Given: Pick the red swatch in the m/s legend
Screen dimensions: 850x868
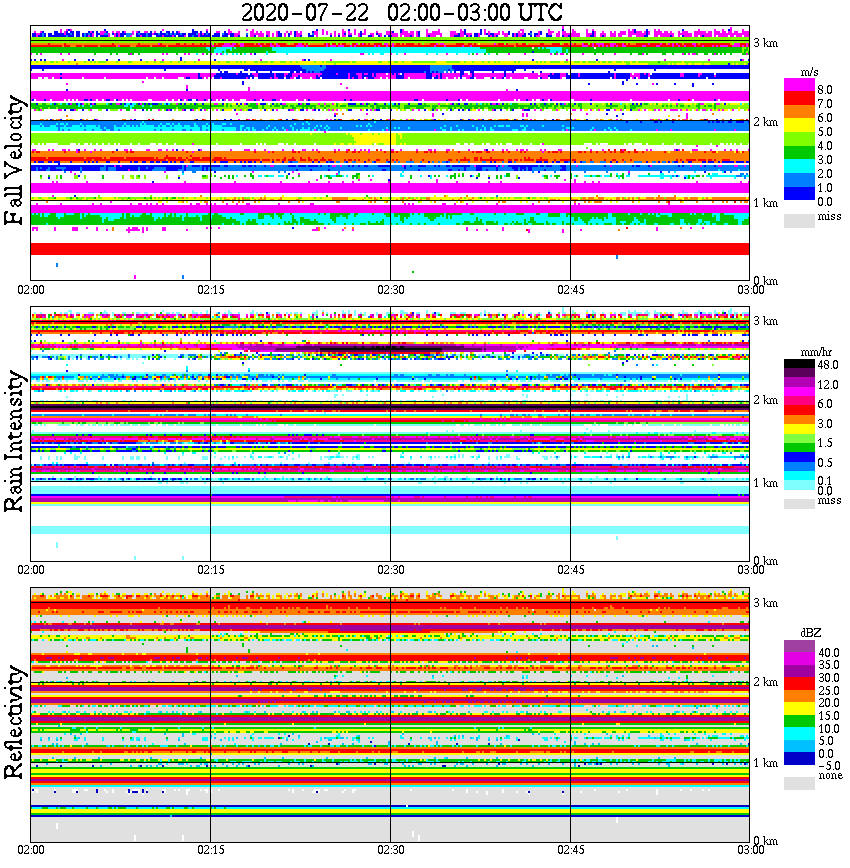Looking at the screenshot, I should tap(799, 99).
